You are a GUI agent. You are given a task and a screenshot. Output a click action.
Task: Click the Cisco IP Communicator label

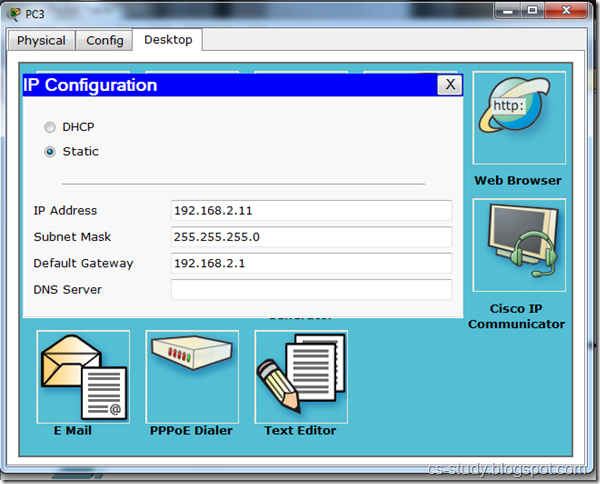(516, 316)
